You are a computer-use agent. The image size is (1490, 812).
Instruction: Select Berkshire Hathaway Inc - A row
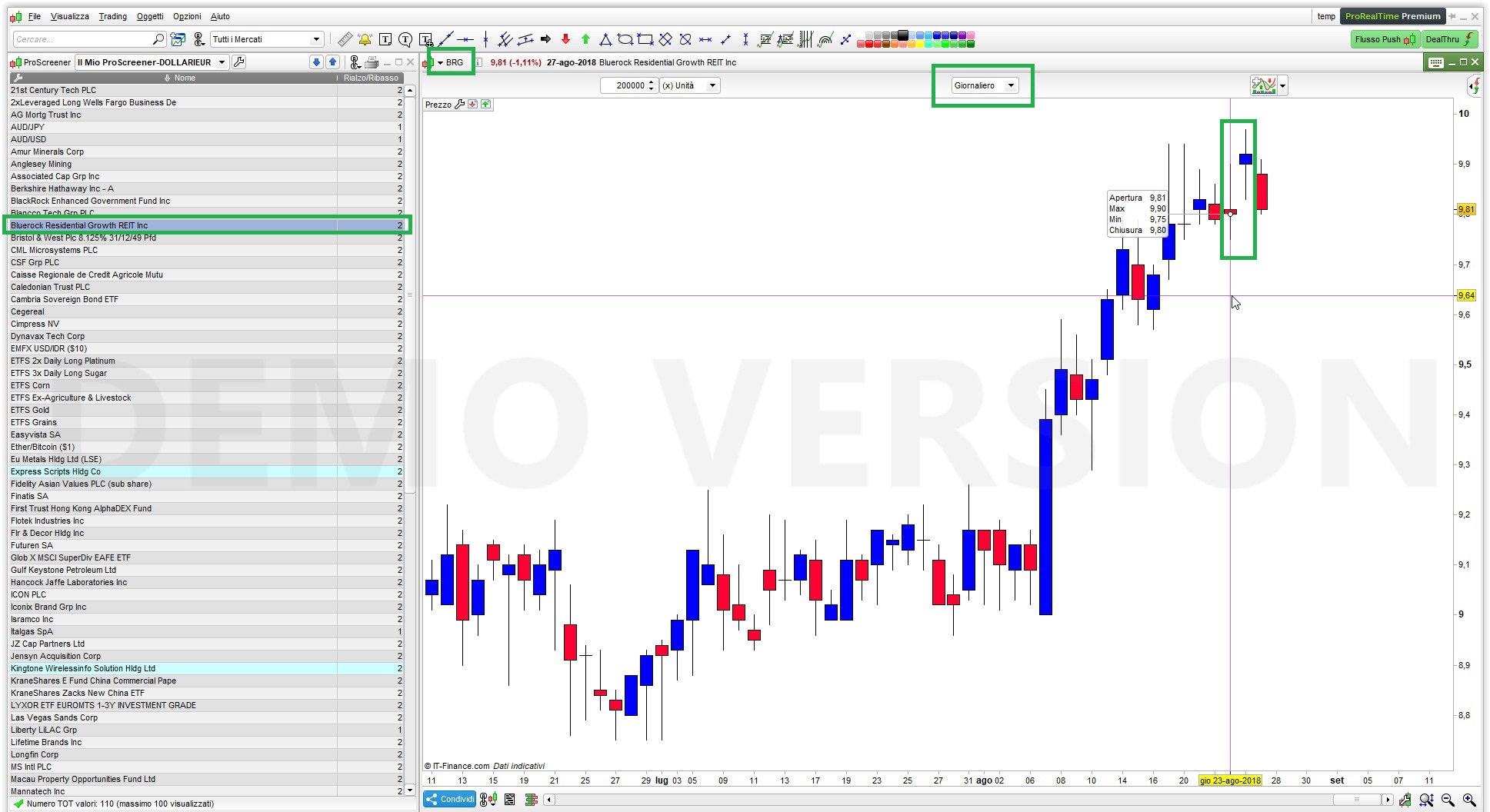pos(207,188)
